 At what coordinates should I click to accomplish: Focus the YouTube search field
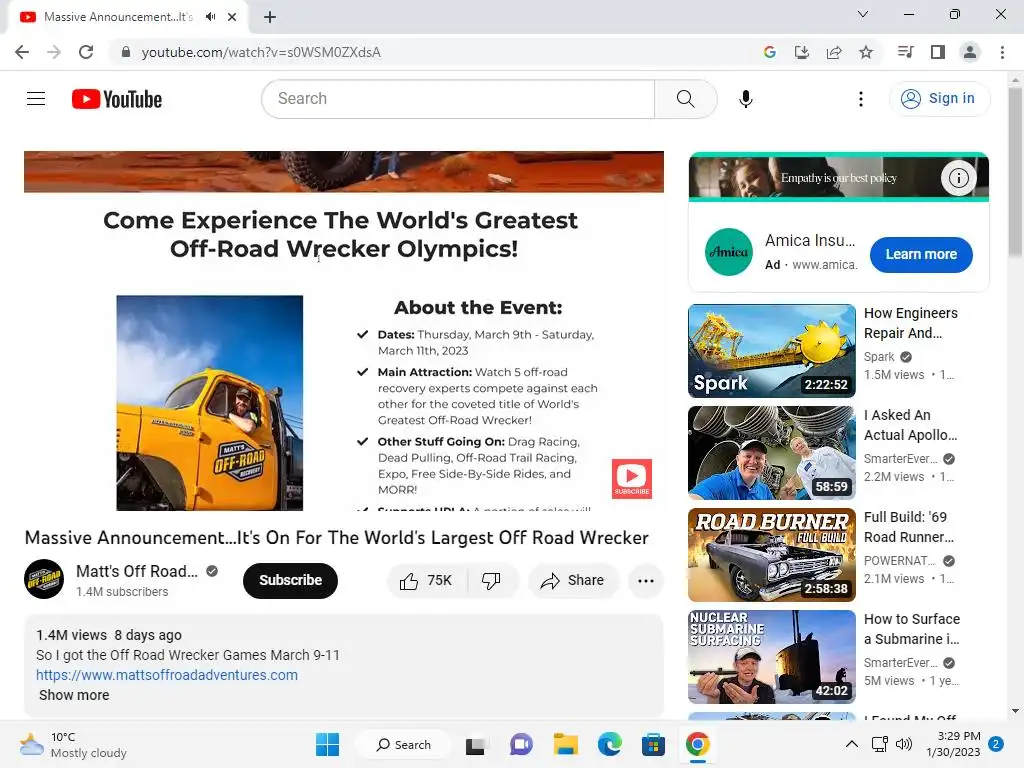pyautogui.click(x=459, y=99)
